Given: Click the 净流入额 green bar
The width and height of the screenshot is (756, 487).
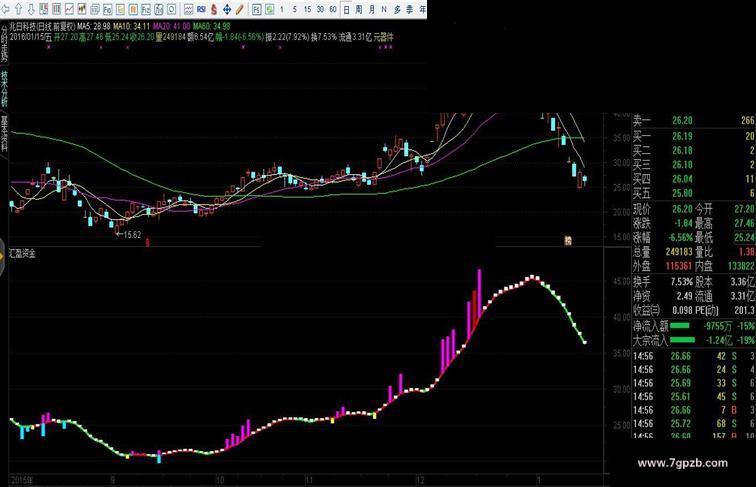Looking at the screenshot, I should pos(679,326).
